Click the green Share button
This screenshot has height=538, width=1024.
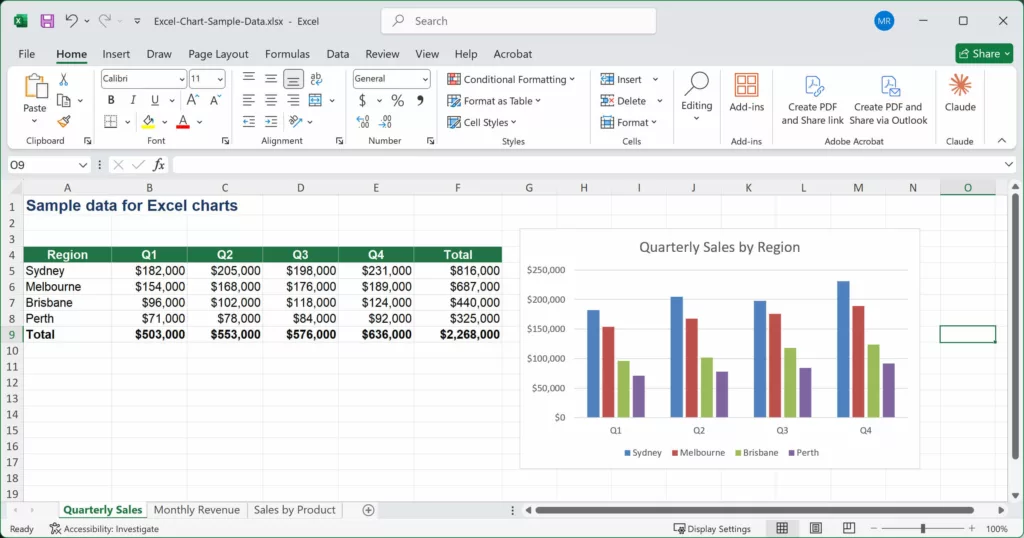tap(984, 54)
